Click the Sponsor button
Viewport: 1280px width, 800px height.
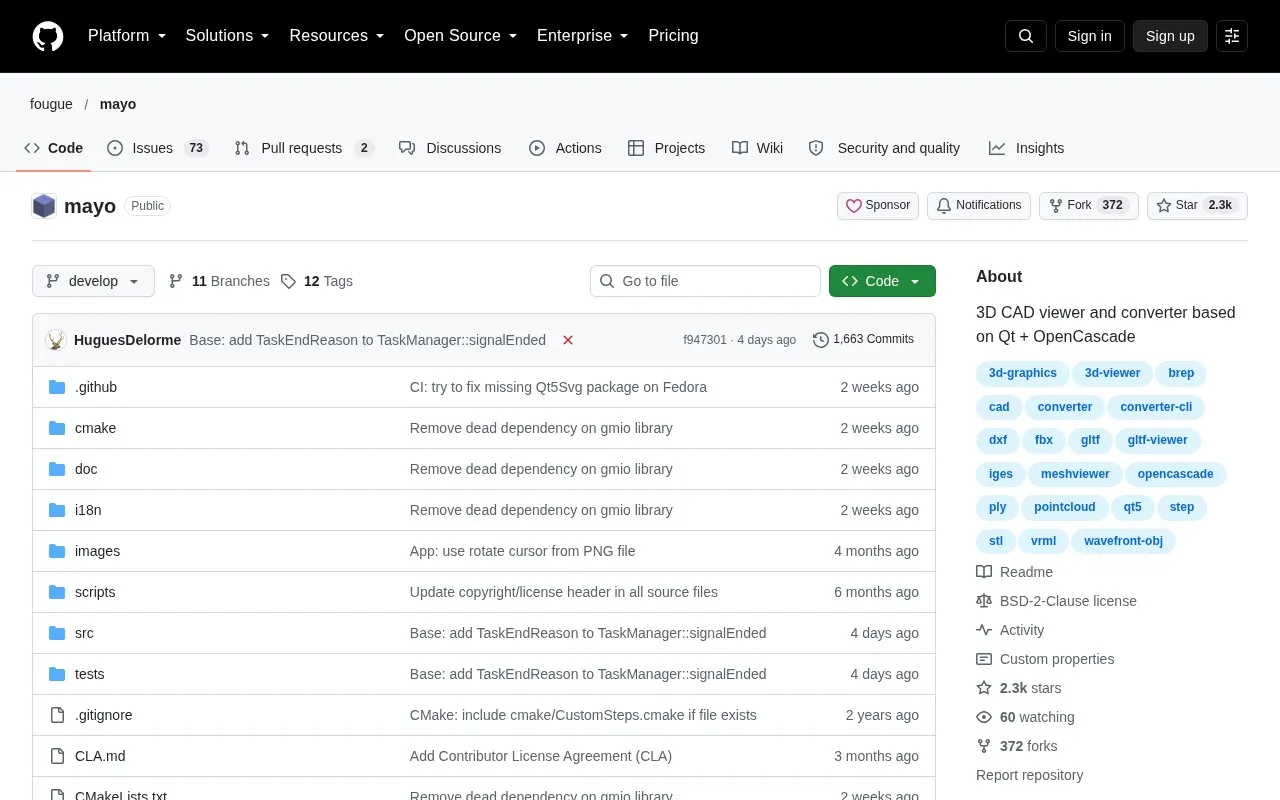coord(878,206)
